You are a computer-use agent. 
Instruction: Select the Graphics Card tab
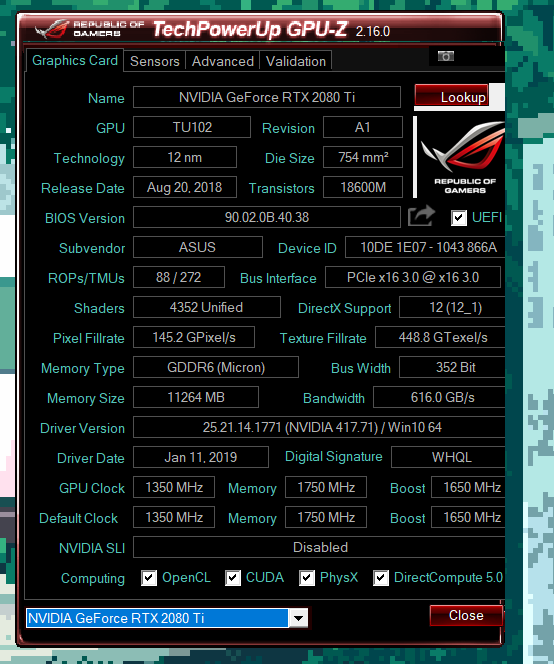point(75,61)
